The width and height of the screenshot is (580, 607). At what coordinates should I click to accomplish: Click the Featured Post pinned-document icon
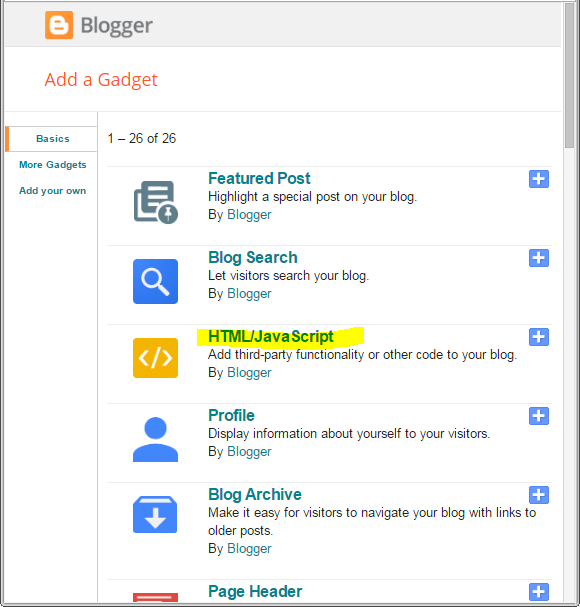(x=156, y=202)
